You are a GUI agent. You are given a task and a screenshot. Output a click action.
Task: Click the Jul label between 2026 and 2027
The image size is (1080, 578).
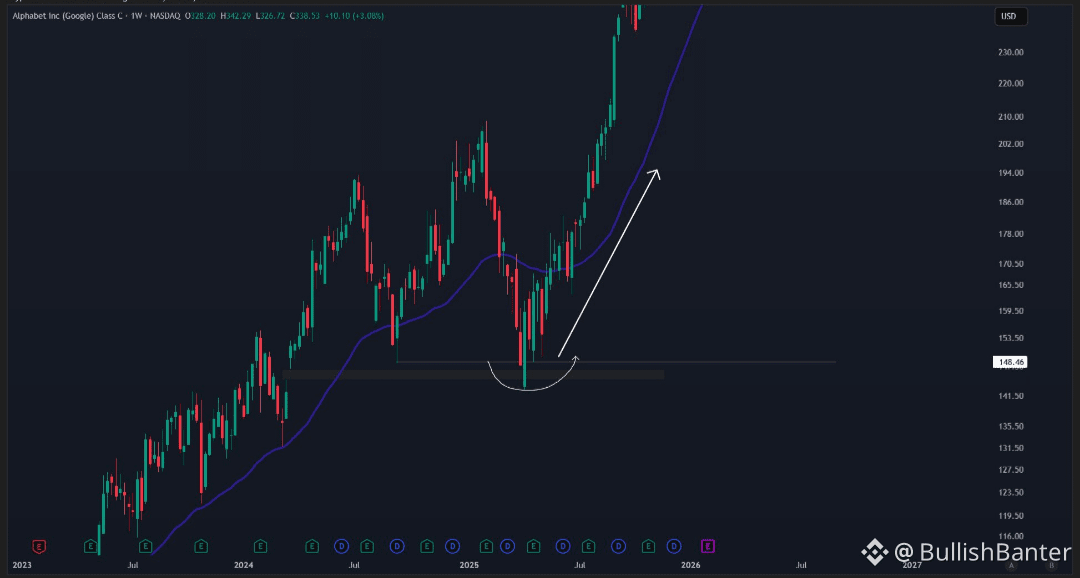[801, 566]
